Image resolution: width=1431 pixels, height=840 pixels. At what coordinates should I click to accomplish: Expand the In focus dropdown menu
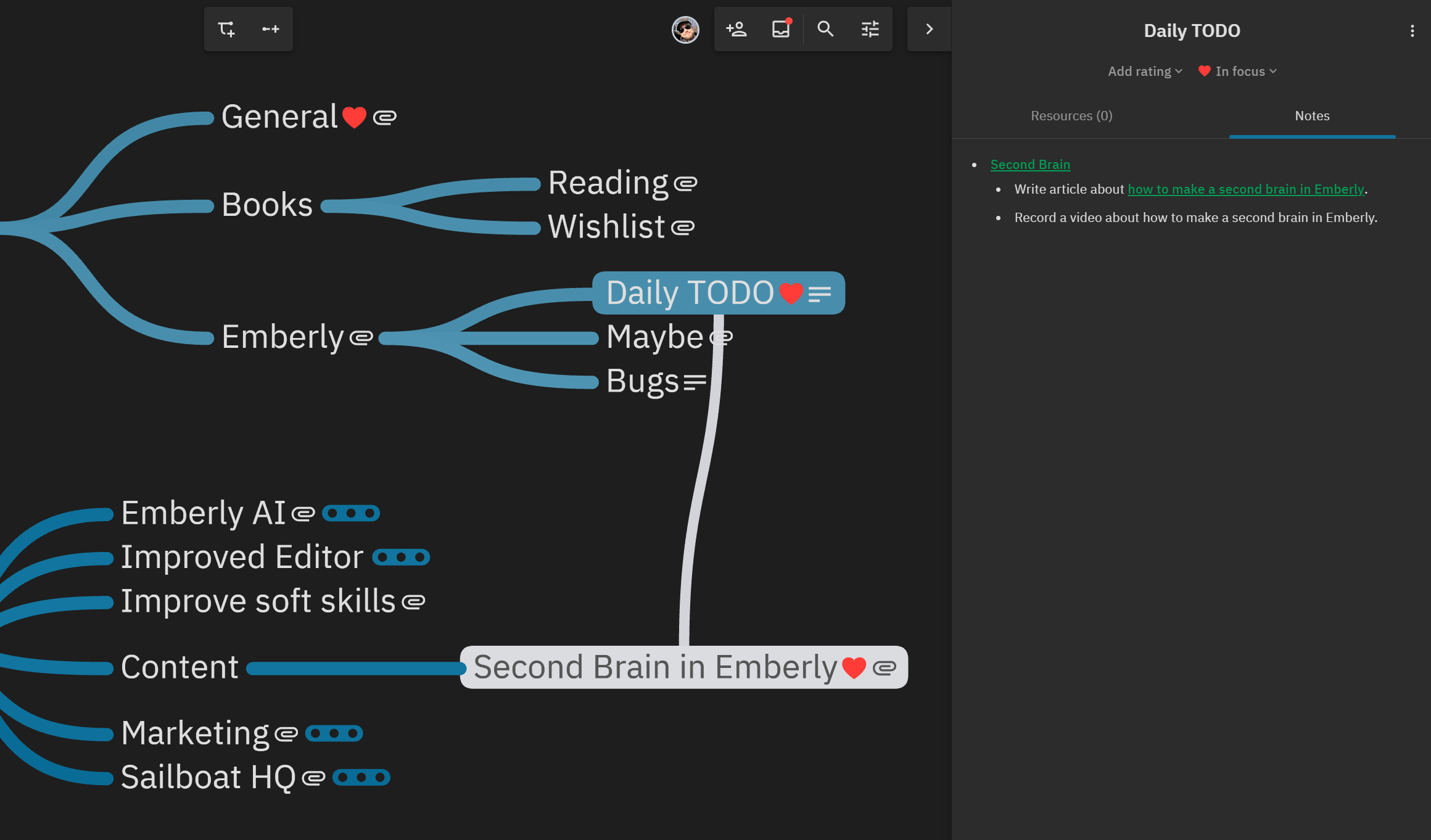(1238, 71)
